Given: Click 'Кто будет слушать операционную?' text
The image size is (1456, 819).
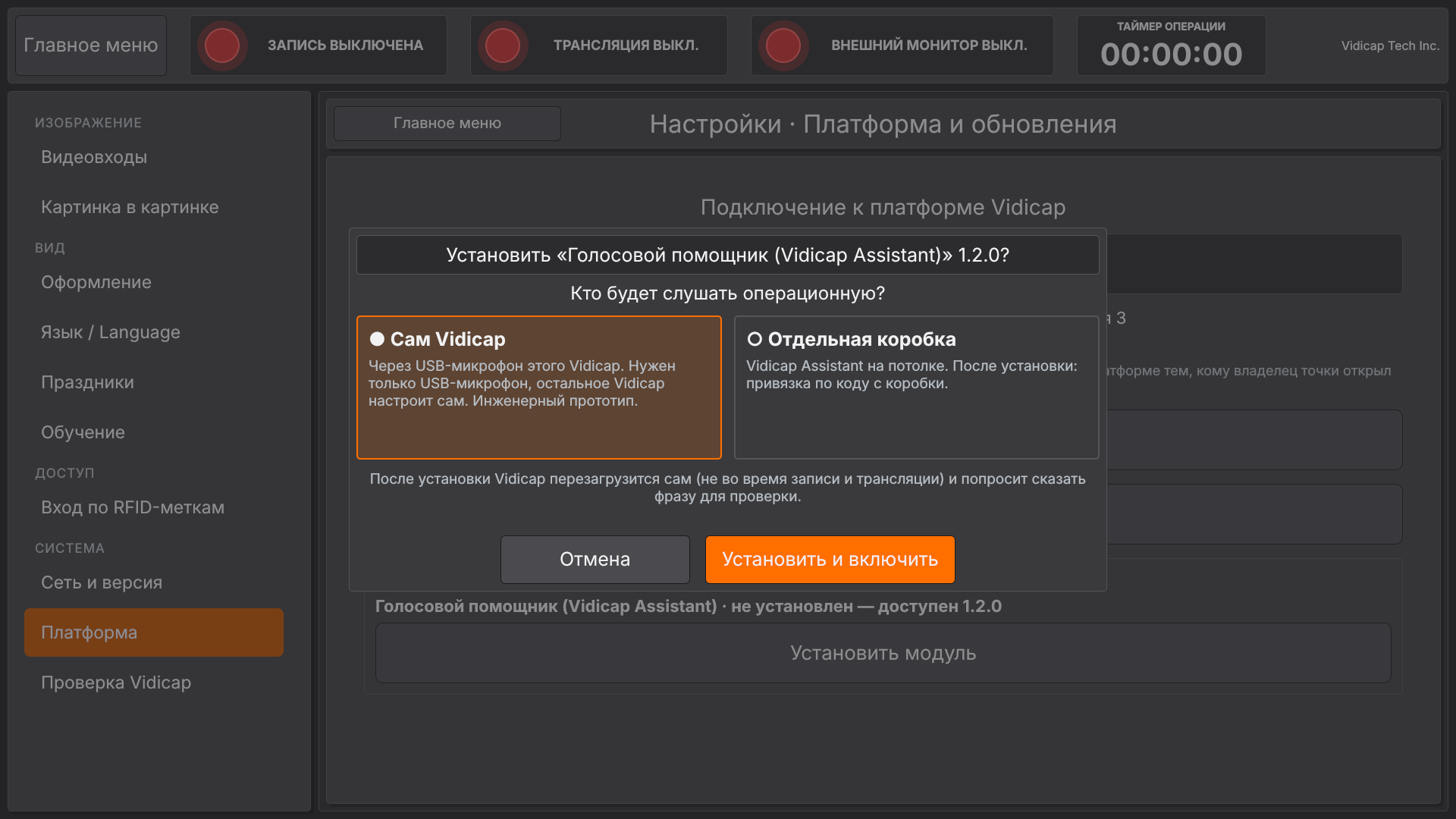Looking at the screenshot, I should tap(727, 293).
